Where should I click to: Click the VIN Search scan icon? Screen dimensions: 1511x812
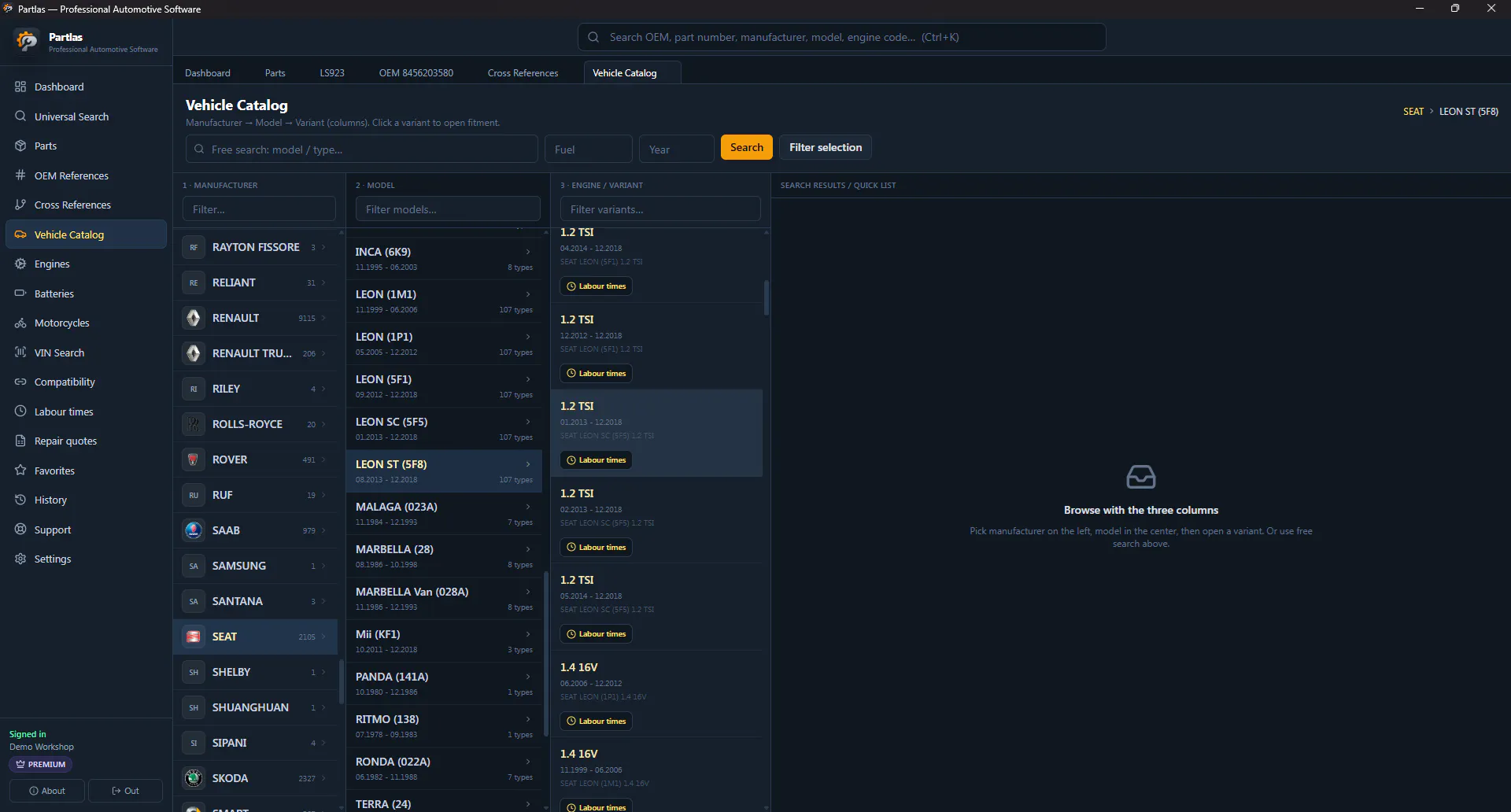[20, 352]
